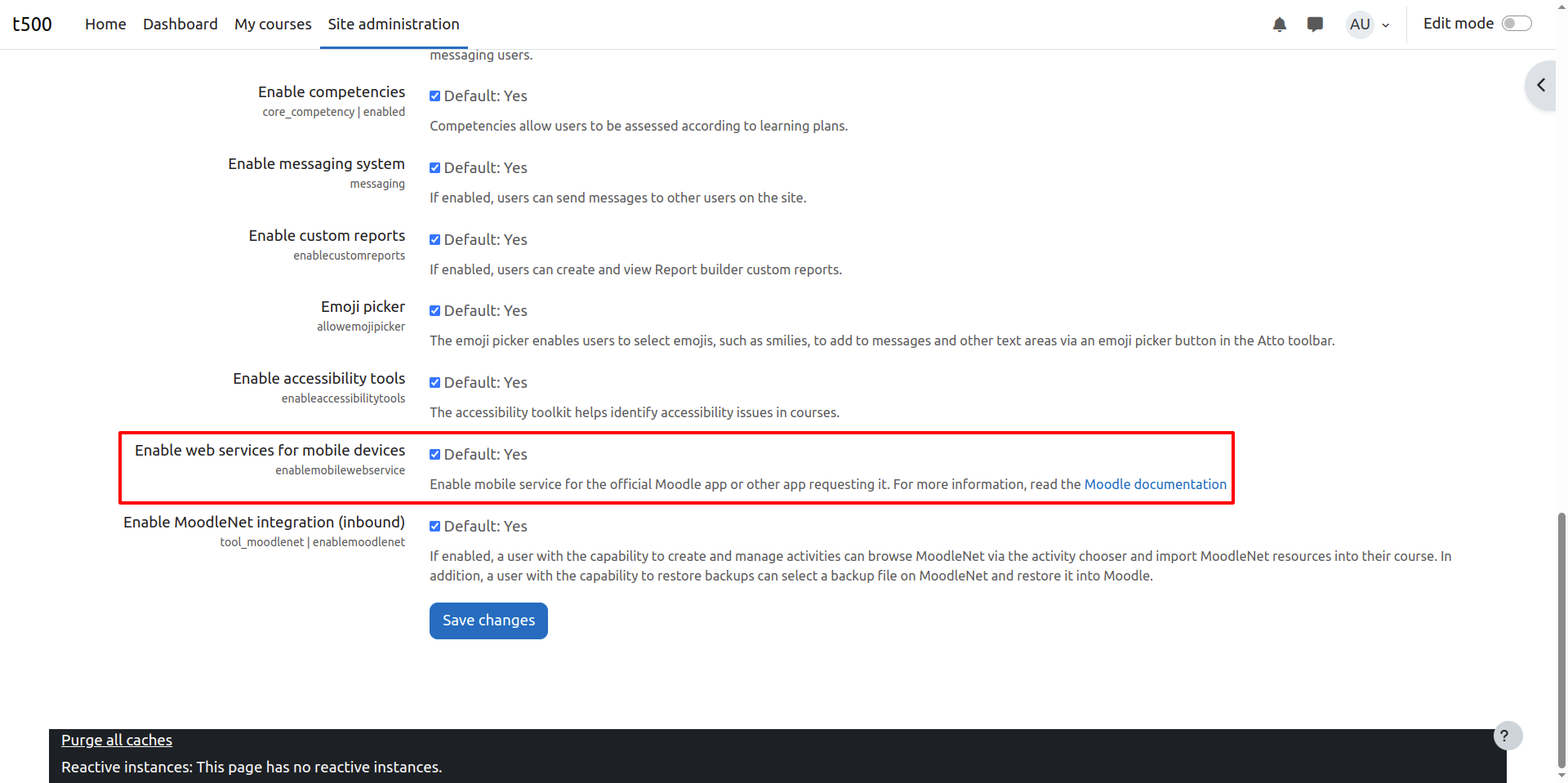
Task: Click the Save changes button
Action: [x=488, y=621]
